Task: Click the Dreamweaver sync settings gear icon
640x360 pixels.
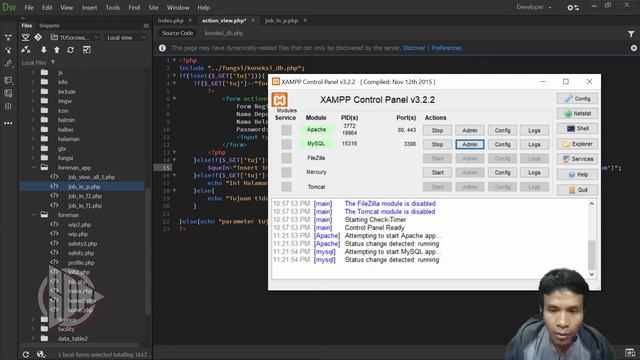Action: coord(573,7)
